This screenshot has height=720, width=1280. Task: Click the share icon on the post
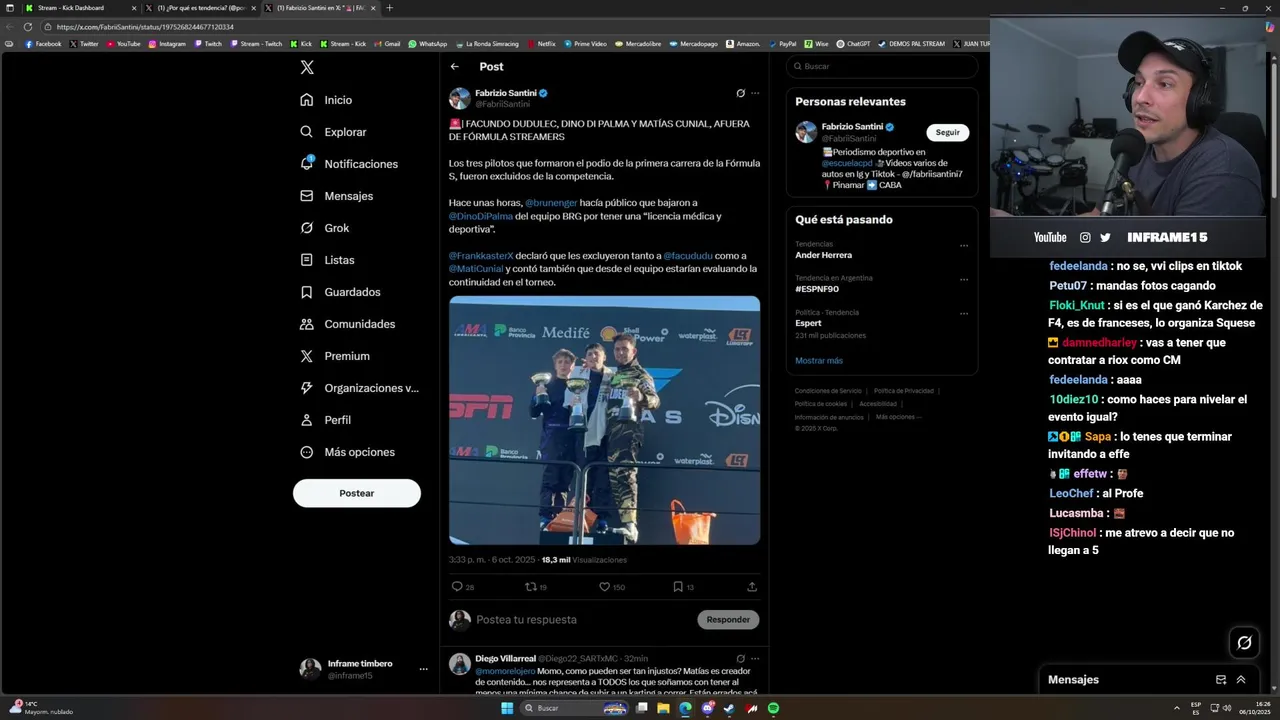(752, 587)
